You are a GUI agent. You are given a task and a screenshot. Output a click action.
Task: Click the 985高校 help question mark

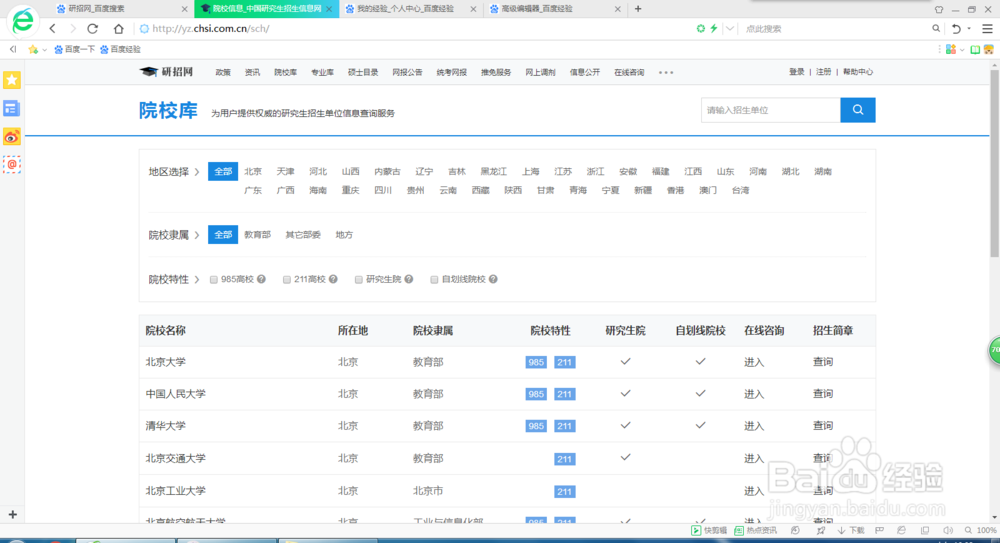pos(261,279)
